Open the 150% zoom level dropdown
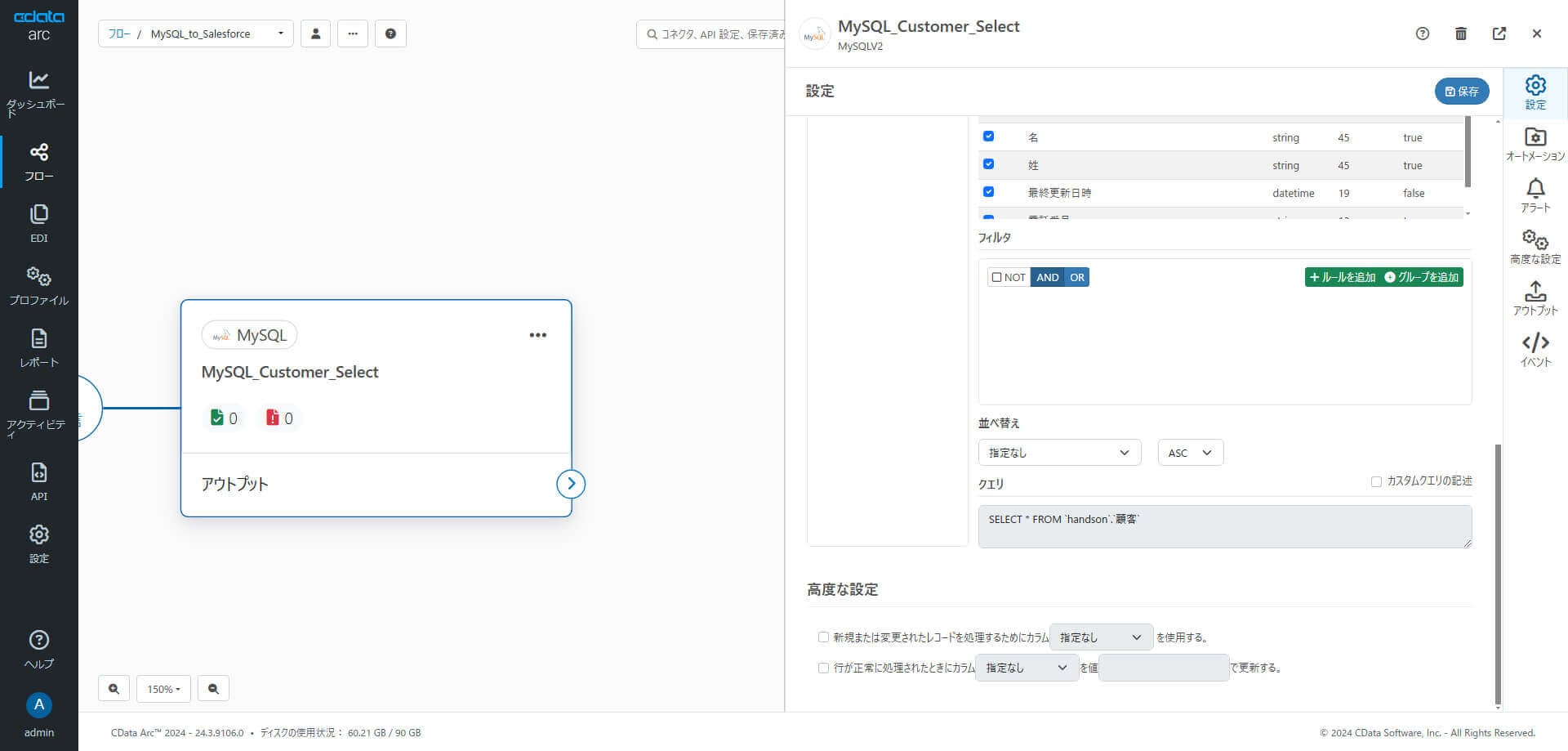Viewport: 1568px width, 751px height. [x=163, y=689]
